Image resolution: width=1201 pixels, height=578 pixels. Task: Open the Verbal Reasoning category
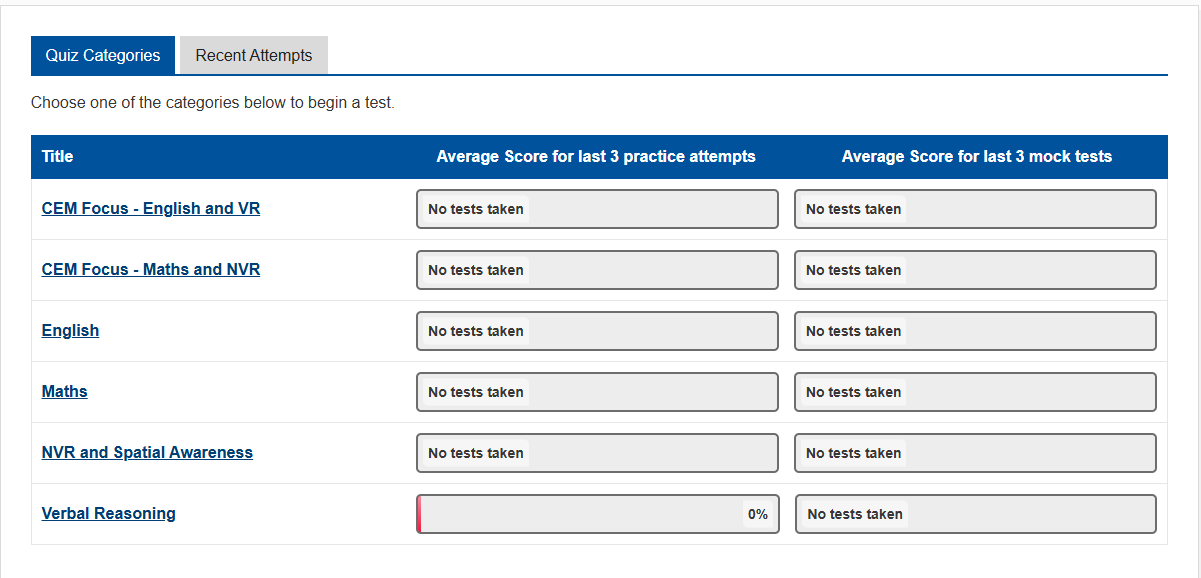point(109,514)
